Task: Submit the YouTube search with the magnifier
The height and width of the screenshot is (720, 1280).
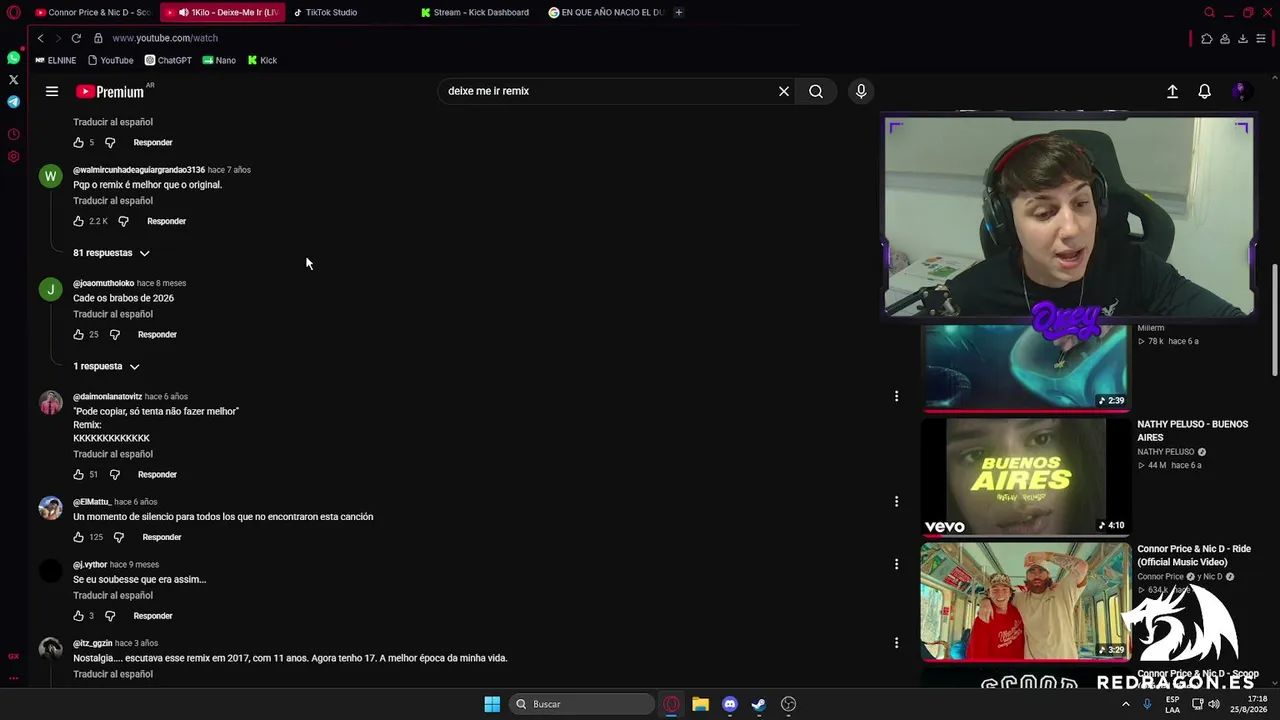Action: point(816,91)
